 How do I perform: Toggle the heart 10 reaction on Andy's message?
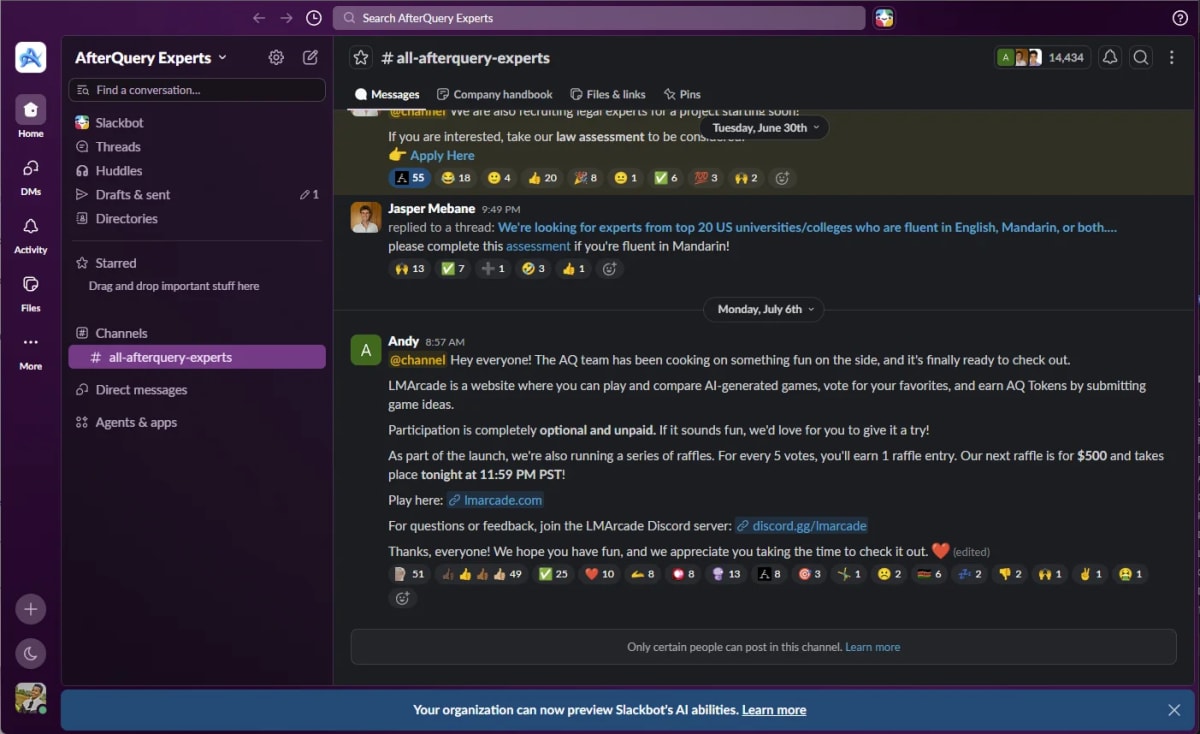[599, 574]
